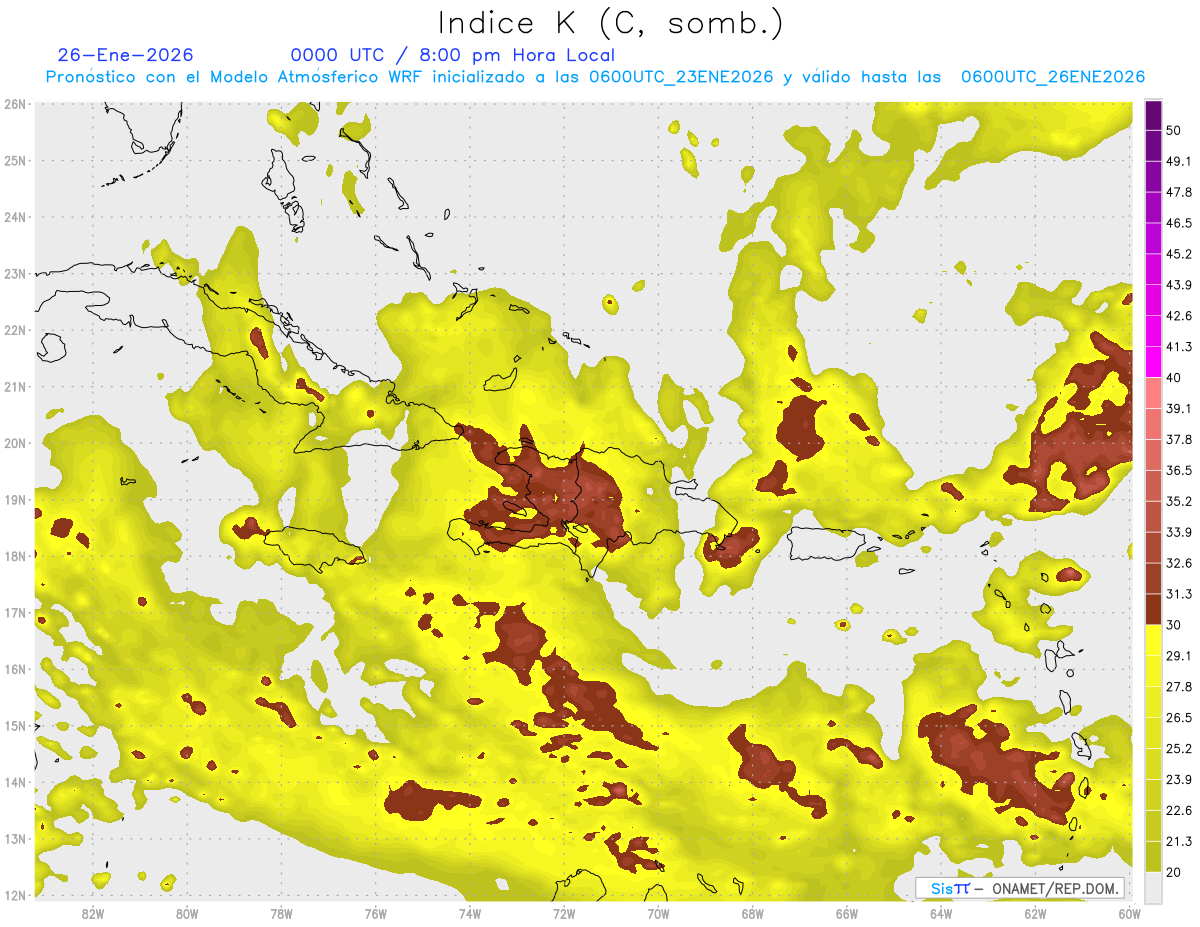Click the color scale label '39.1'
The width and height of the screenshot is (1200, 927).
tap(1178, 408)
